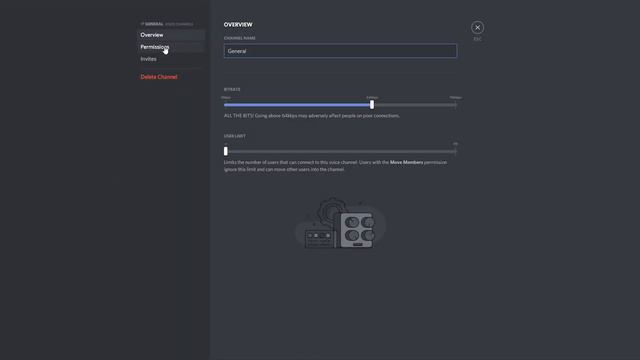Set bitrate to maximum at slider end
Screen dimensions: 640x360
[x=456, y=105]
